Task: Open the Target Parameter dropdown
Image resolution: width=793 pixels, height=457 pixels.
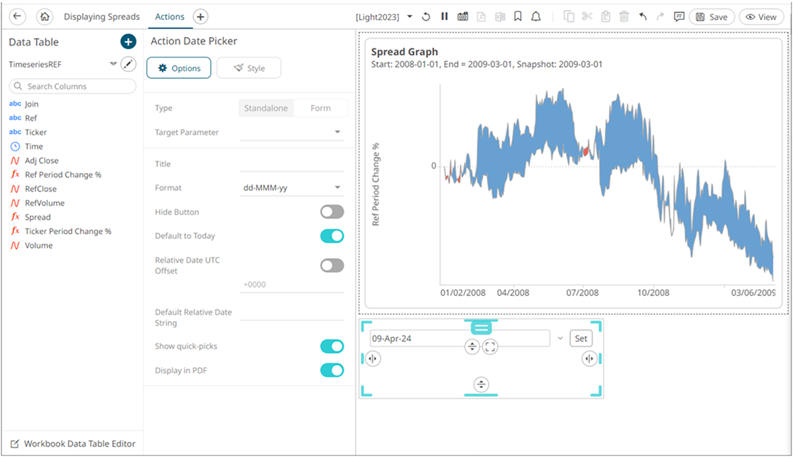Action: click(x=291, y=132)
